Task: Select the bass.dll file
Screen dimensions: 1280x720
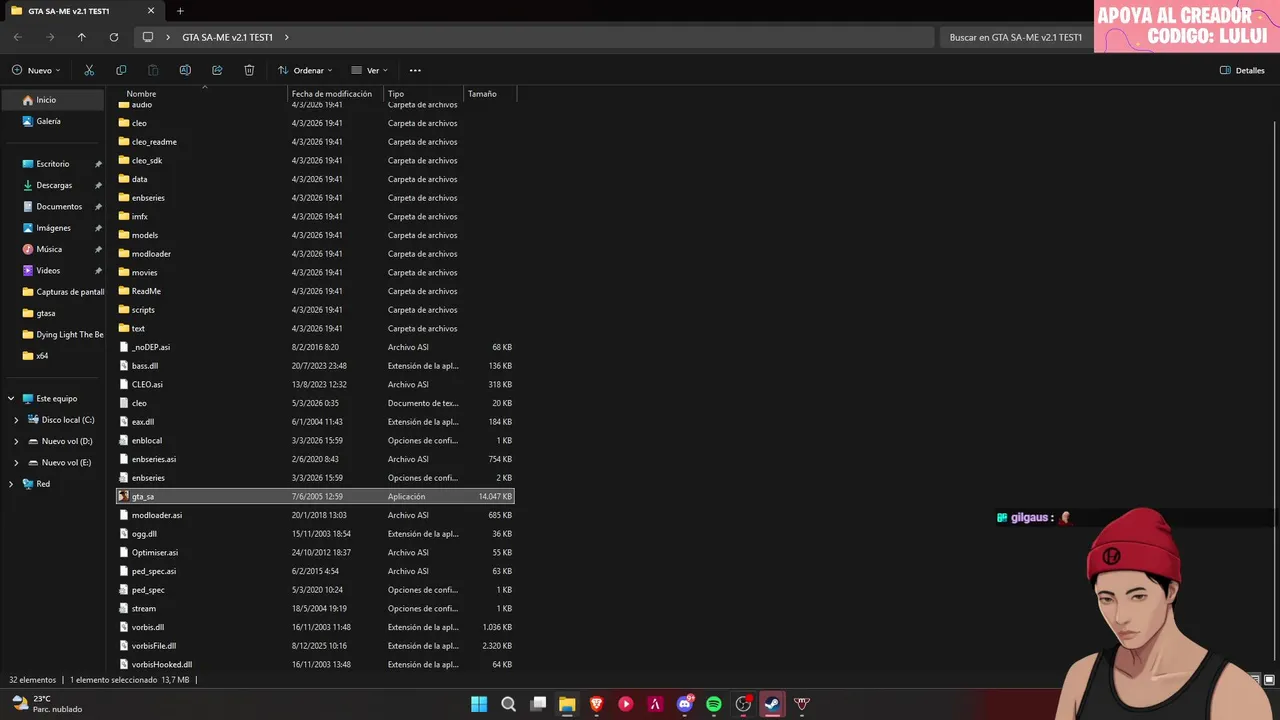Action: point(315,366)
